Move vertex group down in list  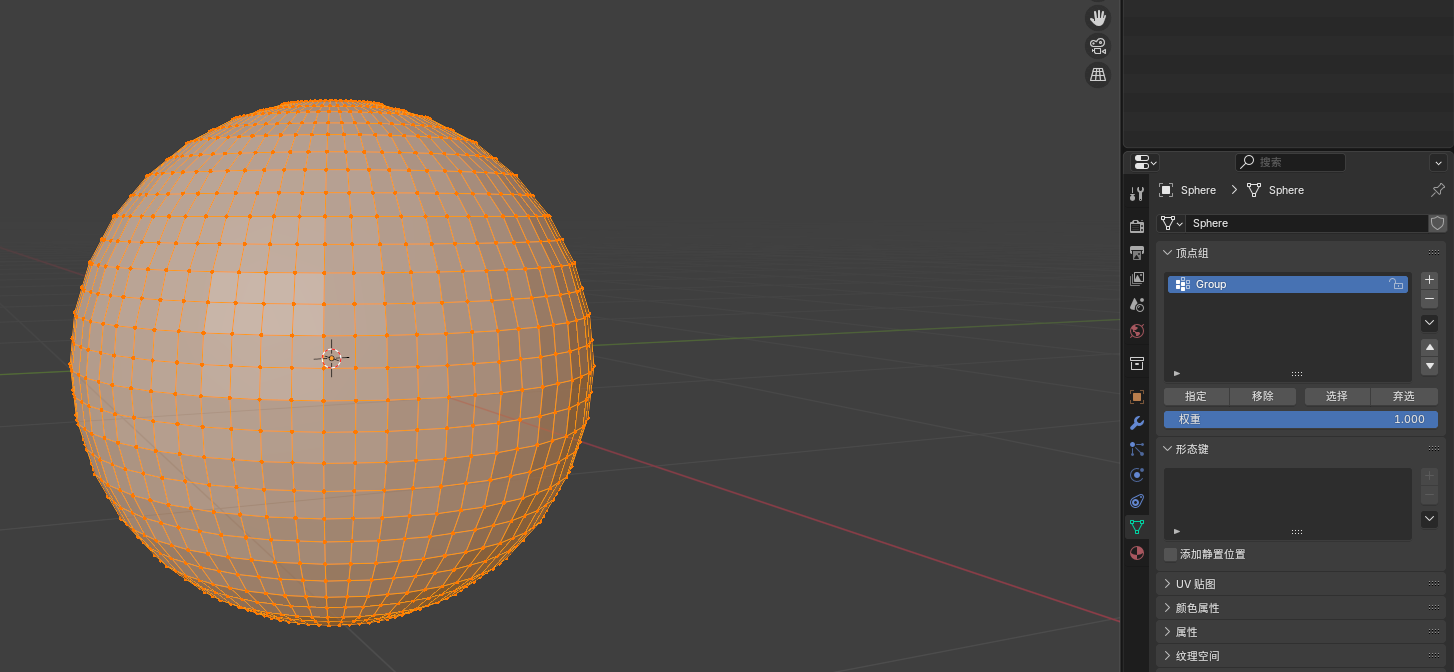click(x=1430, y=367)
